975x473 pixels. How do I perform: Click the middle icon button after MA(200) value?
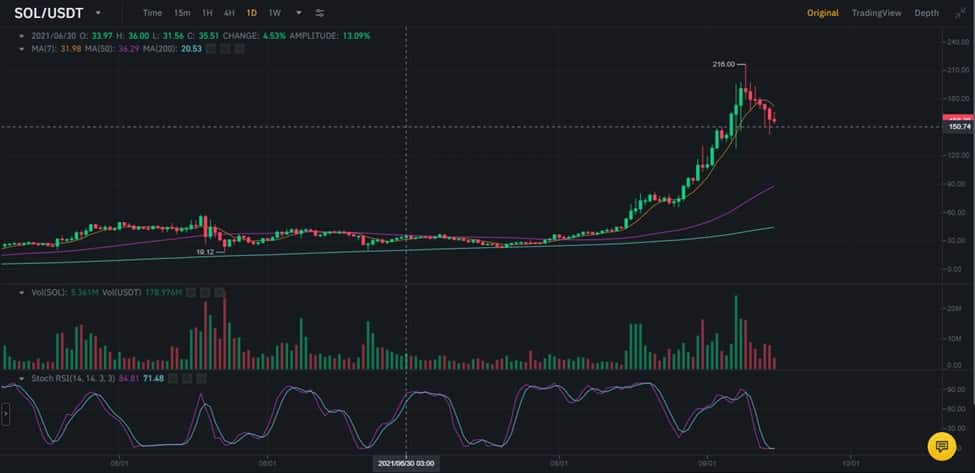pos(225,48)
